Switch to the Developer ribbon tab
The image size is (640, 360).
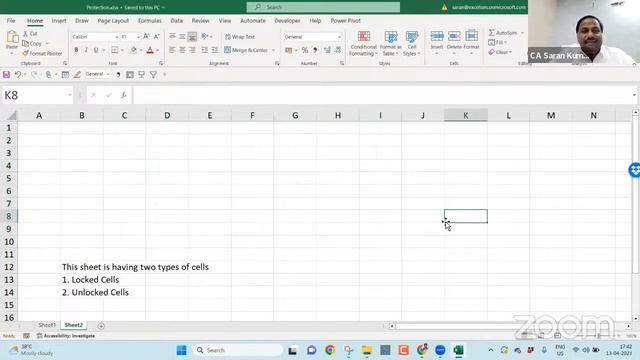(287, 20)
